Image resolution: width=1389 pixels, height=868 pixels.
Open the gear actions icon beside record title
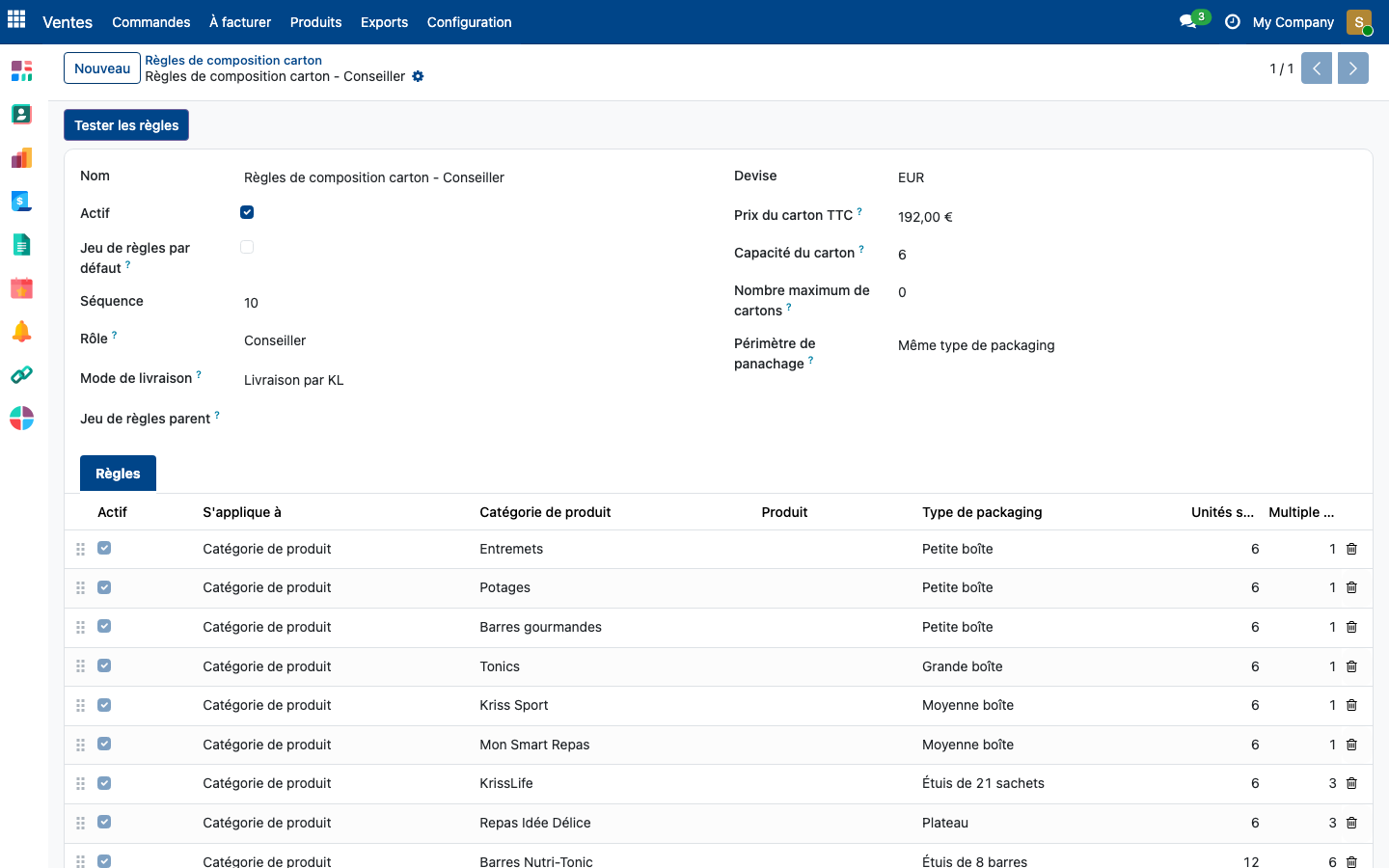click(x=418, y=76)
